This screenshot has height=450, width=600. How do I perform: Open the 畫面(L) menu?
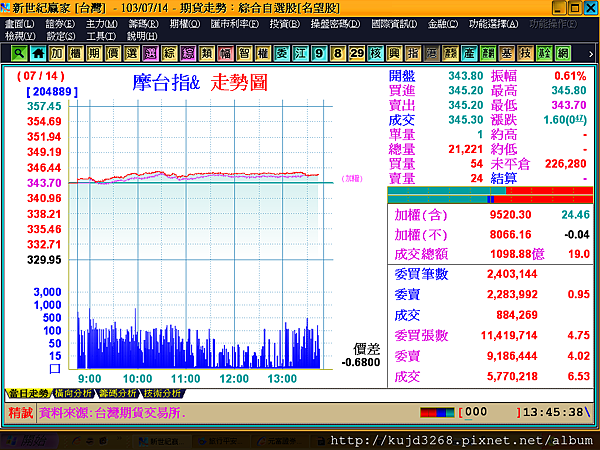[x=20, y=24]
